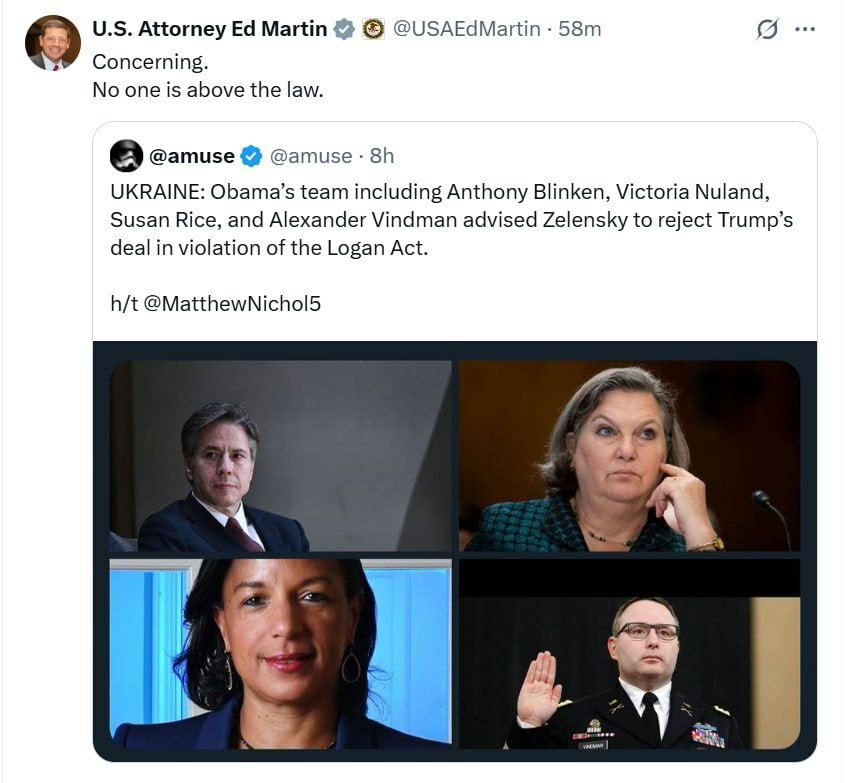Screen dimensions: 854x783
Task: Open the bottom-left photo with blue background
Action: click(x=281, y=654)
